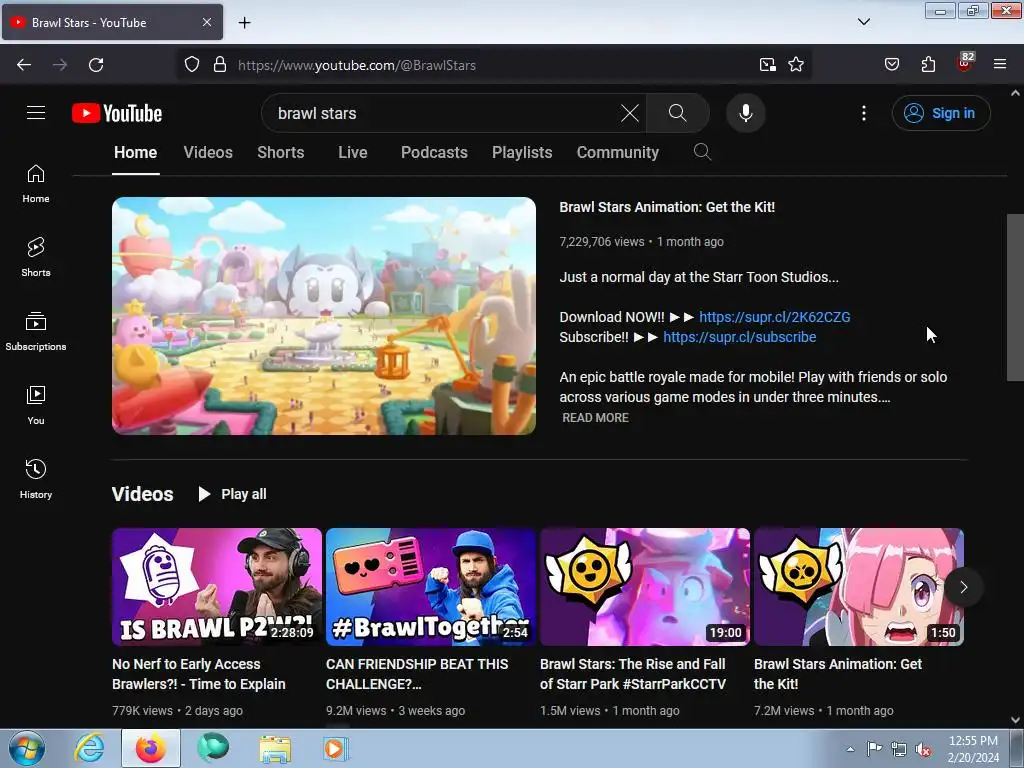Open the supr.cl/2K62CZG download link
This screenshot has width=1024, height=768.
pyautogui.click(x=775, y=317)
